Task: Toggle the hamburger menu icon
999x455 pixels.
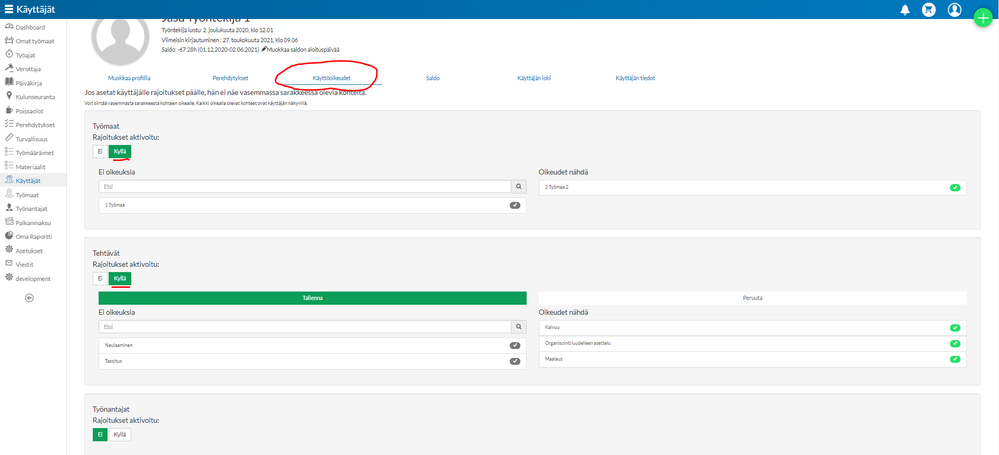Action: click(8, 9)
